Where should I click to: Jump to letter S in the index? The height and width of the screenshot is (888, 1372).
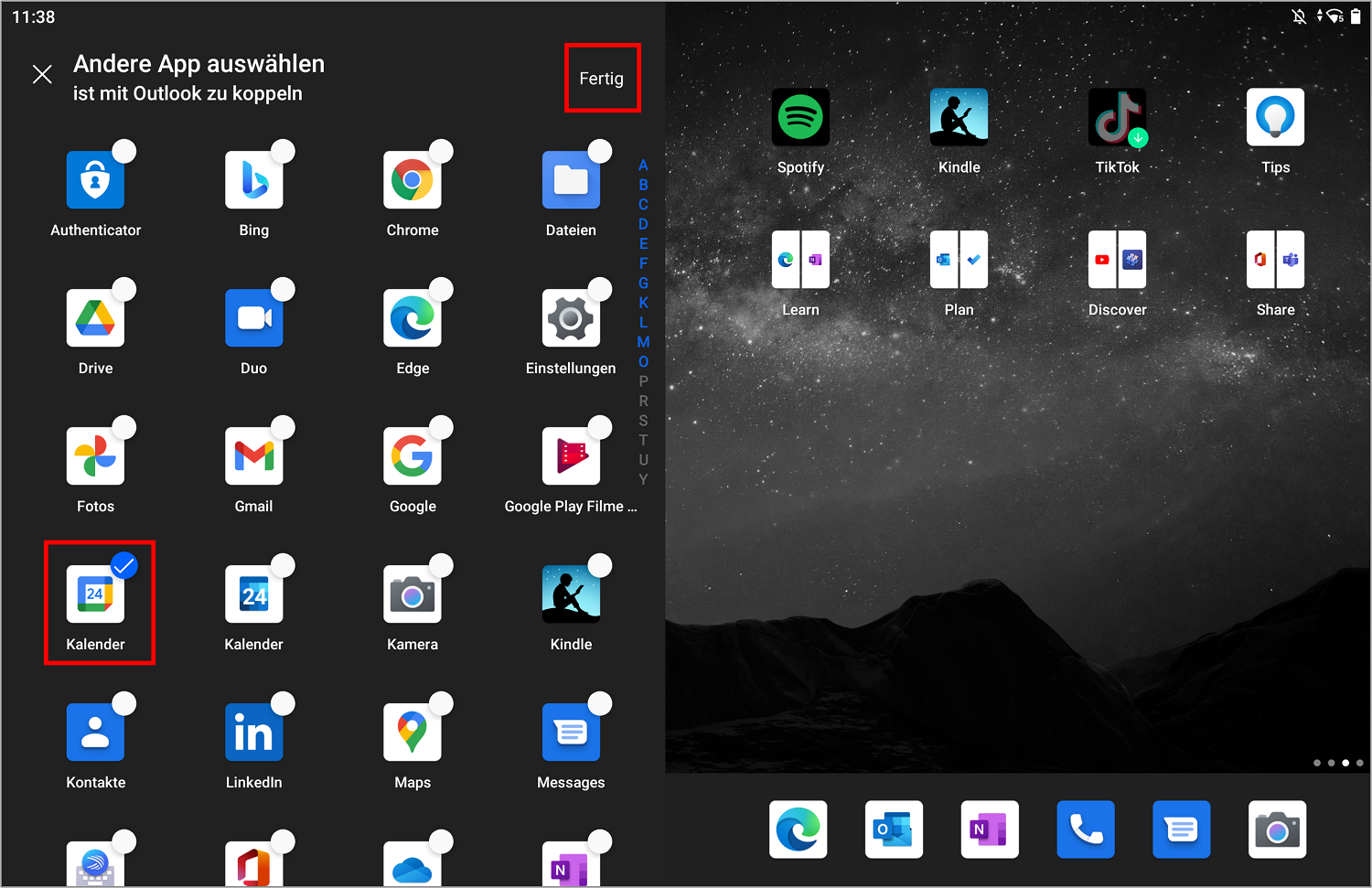643,421
